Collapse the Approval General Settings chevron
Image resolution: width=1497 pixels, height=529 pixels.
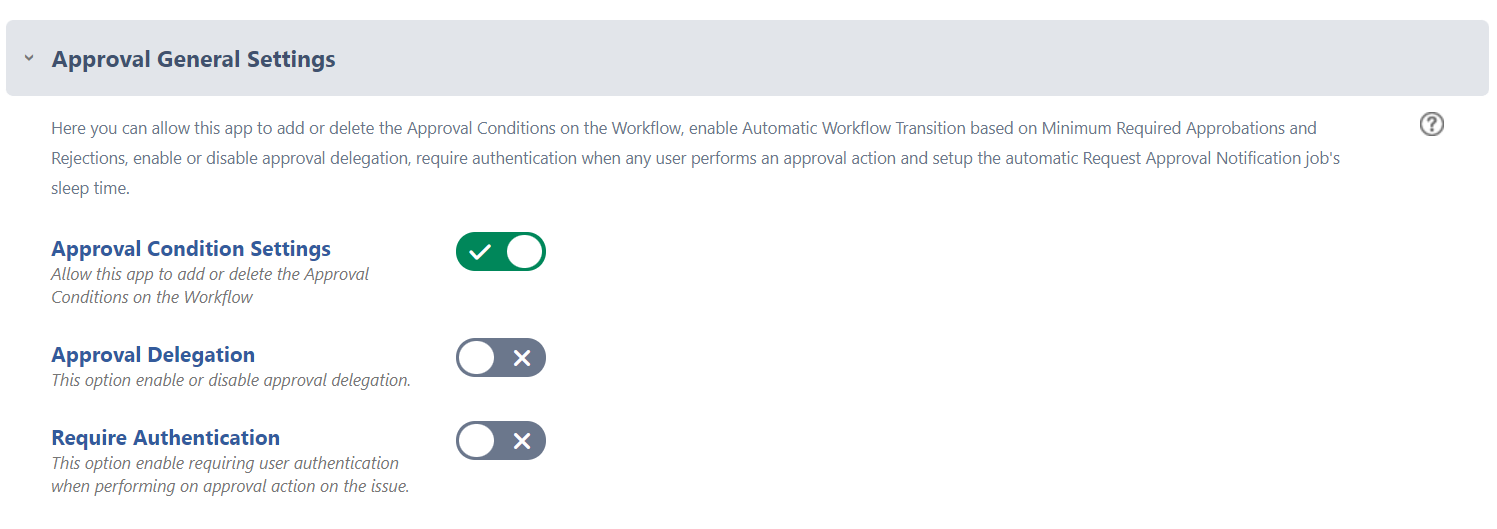pyautogui.click(x=29, y=59)
